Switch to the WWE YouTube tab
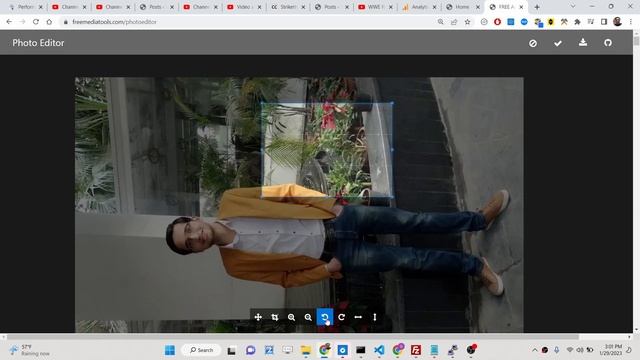Screen dimensions: 640x360 (374, 7)
